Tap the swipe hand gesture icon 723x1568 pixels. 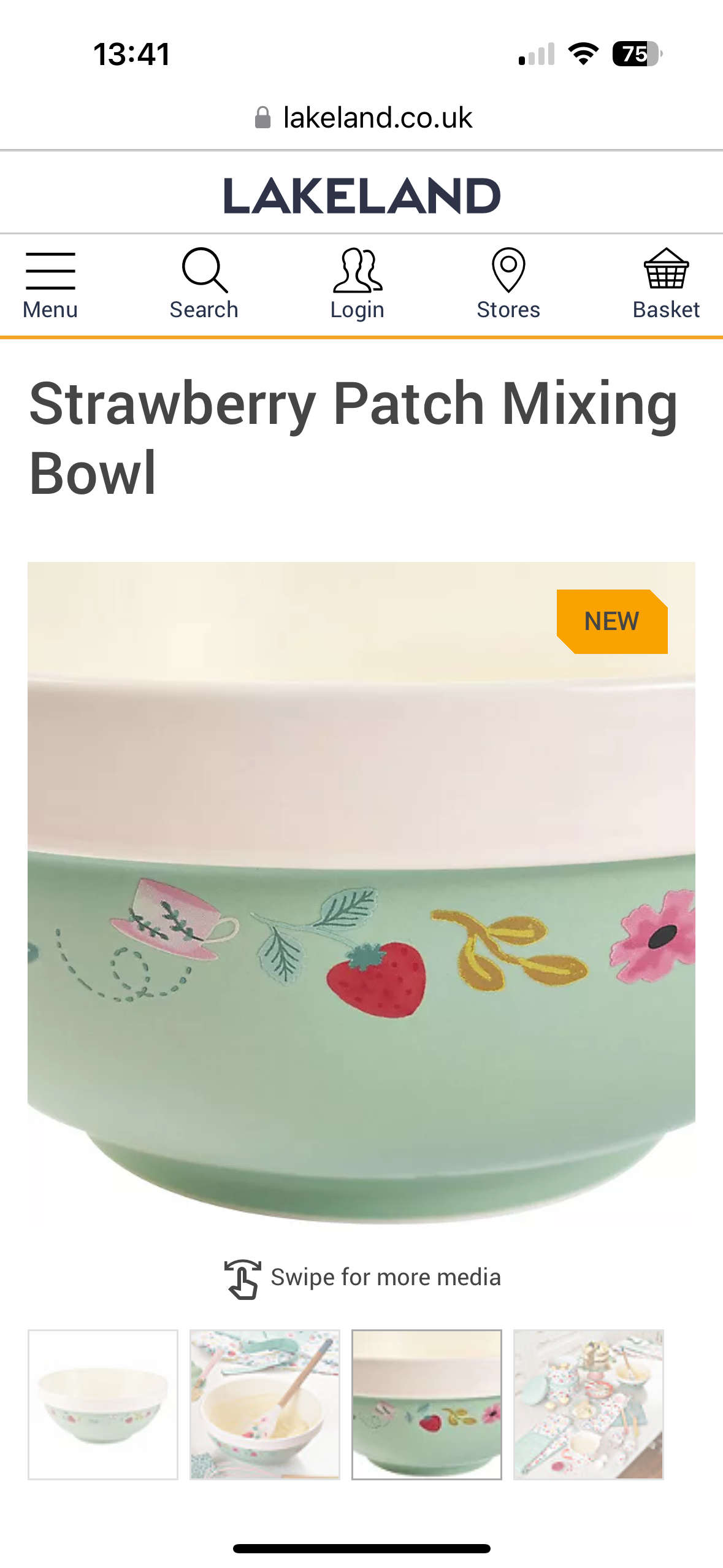(242, 1279)
